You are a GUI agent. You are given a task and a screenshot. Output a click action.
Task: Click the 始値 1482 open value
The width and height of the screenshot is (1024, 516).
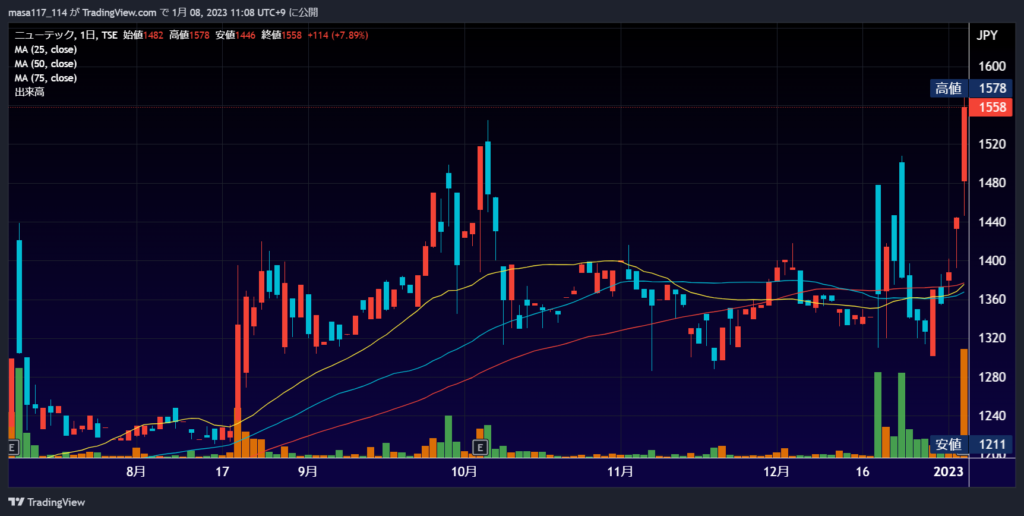point(142,35)
